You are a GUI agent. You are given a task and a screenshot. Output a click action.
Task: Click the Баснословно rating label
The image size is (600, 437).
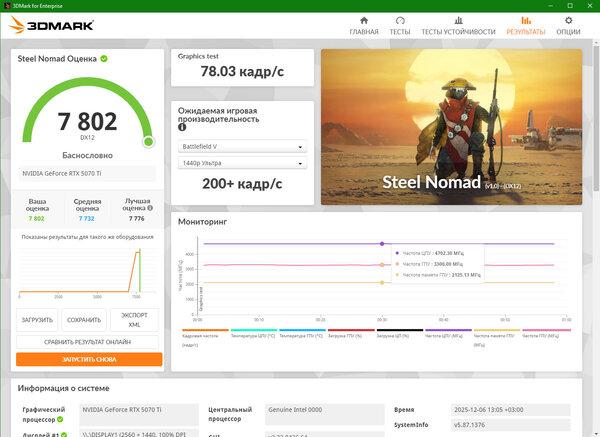pos(87,155)
